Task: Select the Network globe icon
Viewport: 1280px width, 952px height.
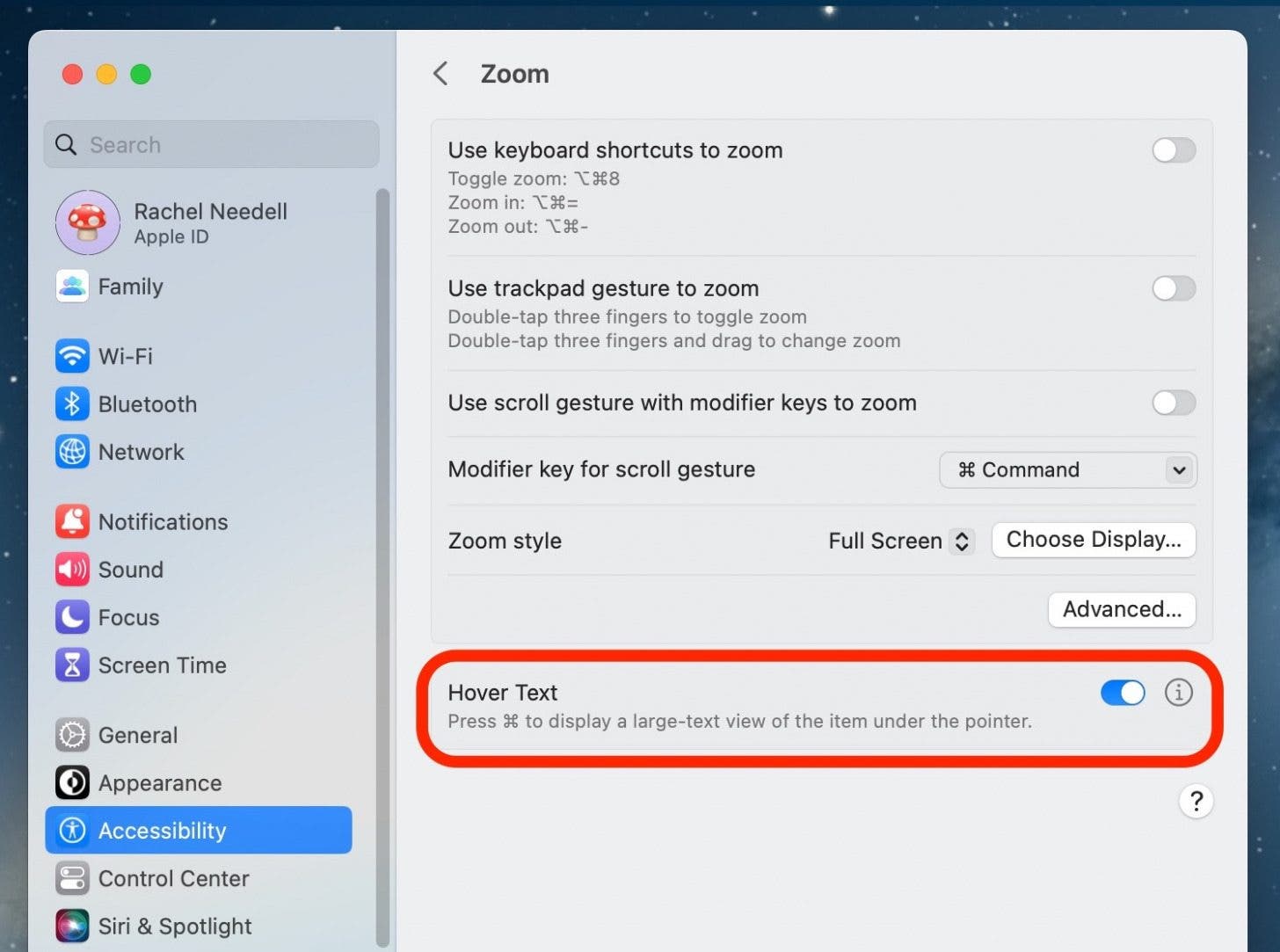Action: tap(72, 452)
